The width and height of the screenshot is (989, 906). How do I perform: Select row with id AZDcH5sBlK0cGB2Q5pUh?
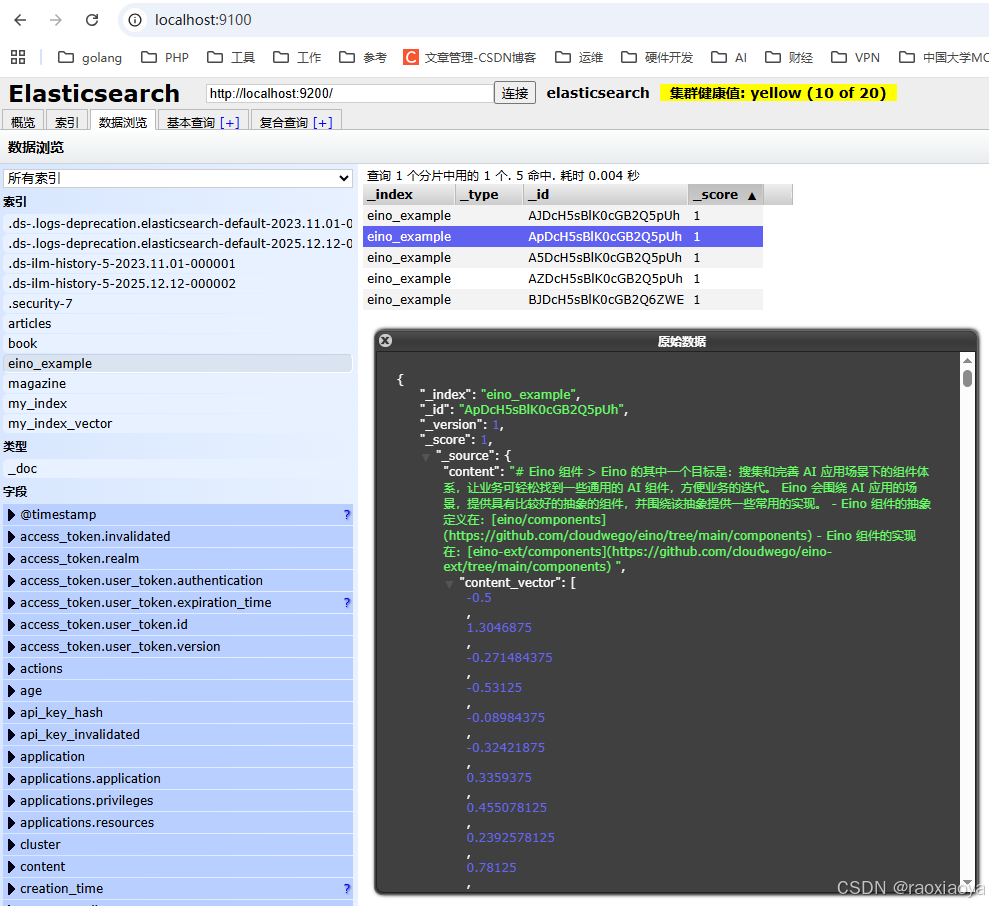[x=563, y=279]
